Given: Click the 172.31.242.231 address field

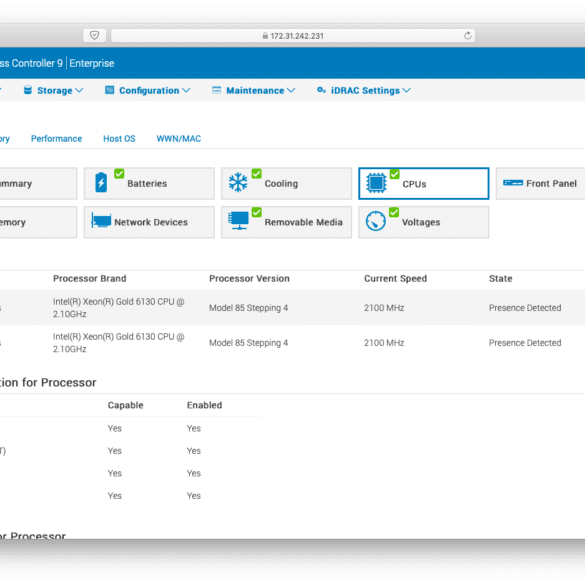Looking at the screenshot, I should pyautogui.click(x=293, y=35).
